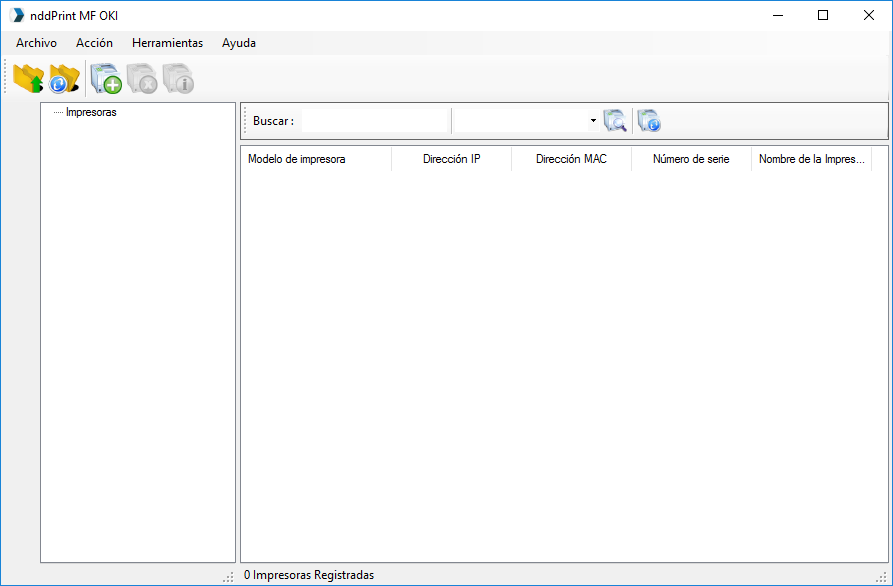Close the nddPrint MF OKI window
The image size is (893, 586).
pyautogui.click(x=869, y=15)
